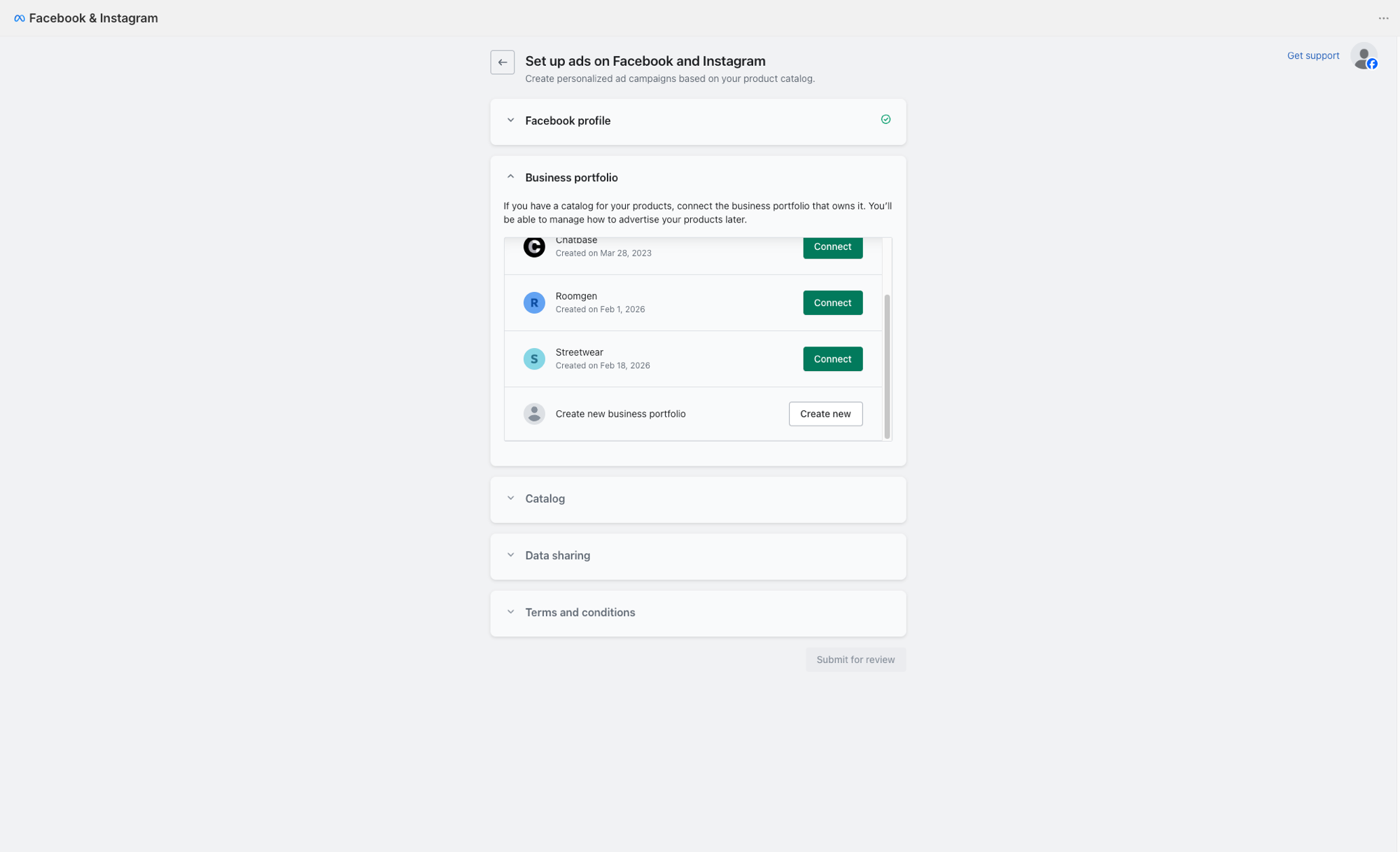Click the Data sharing heading text

click(x=557, y=555)
